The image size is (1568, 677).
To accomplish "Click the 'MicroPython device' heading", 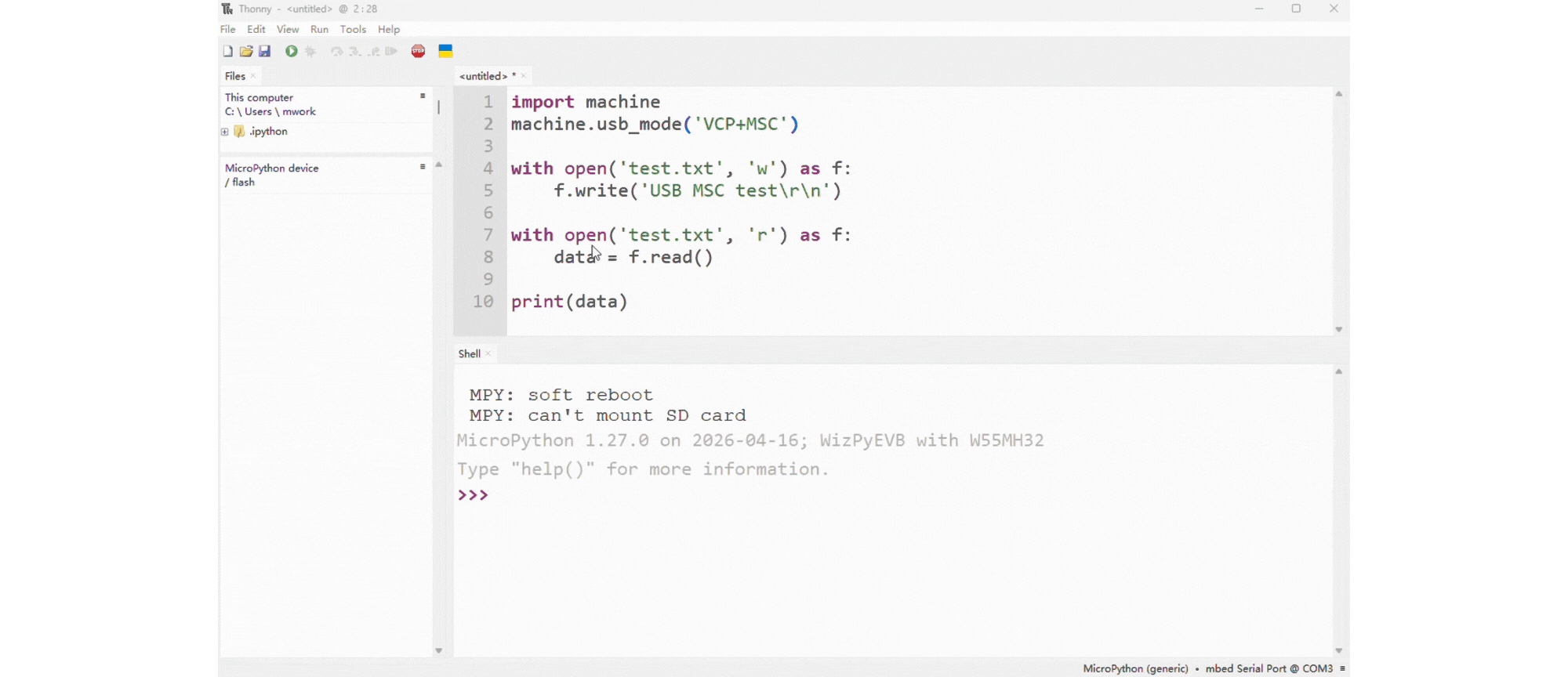I will (271, 168).
